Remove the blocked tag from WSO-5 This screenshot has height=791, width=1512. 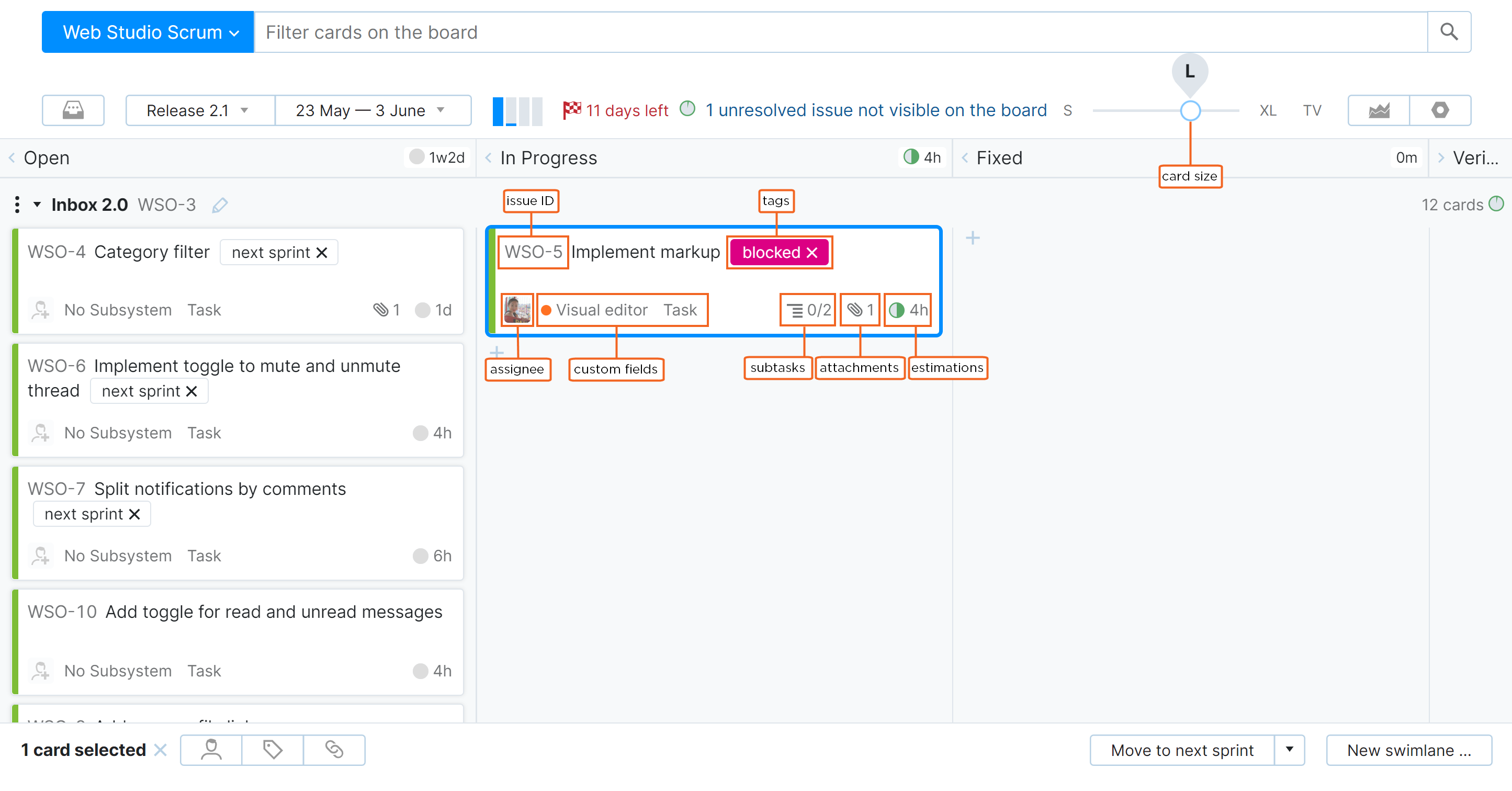pos(812,252)
